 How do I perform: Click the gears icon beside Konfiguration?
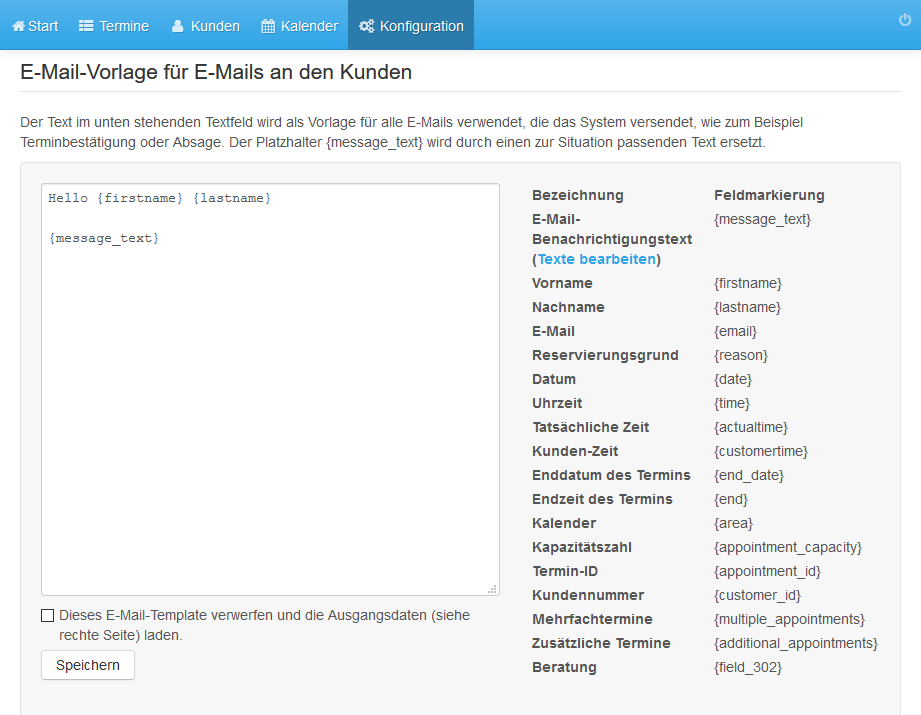(x=367, y=26)
